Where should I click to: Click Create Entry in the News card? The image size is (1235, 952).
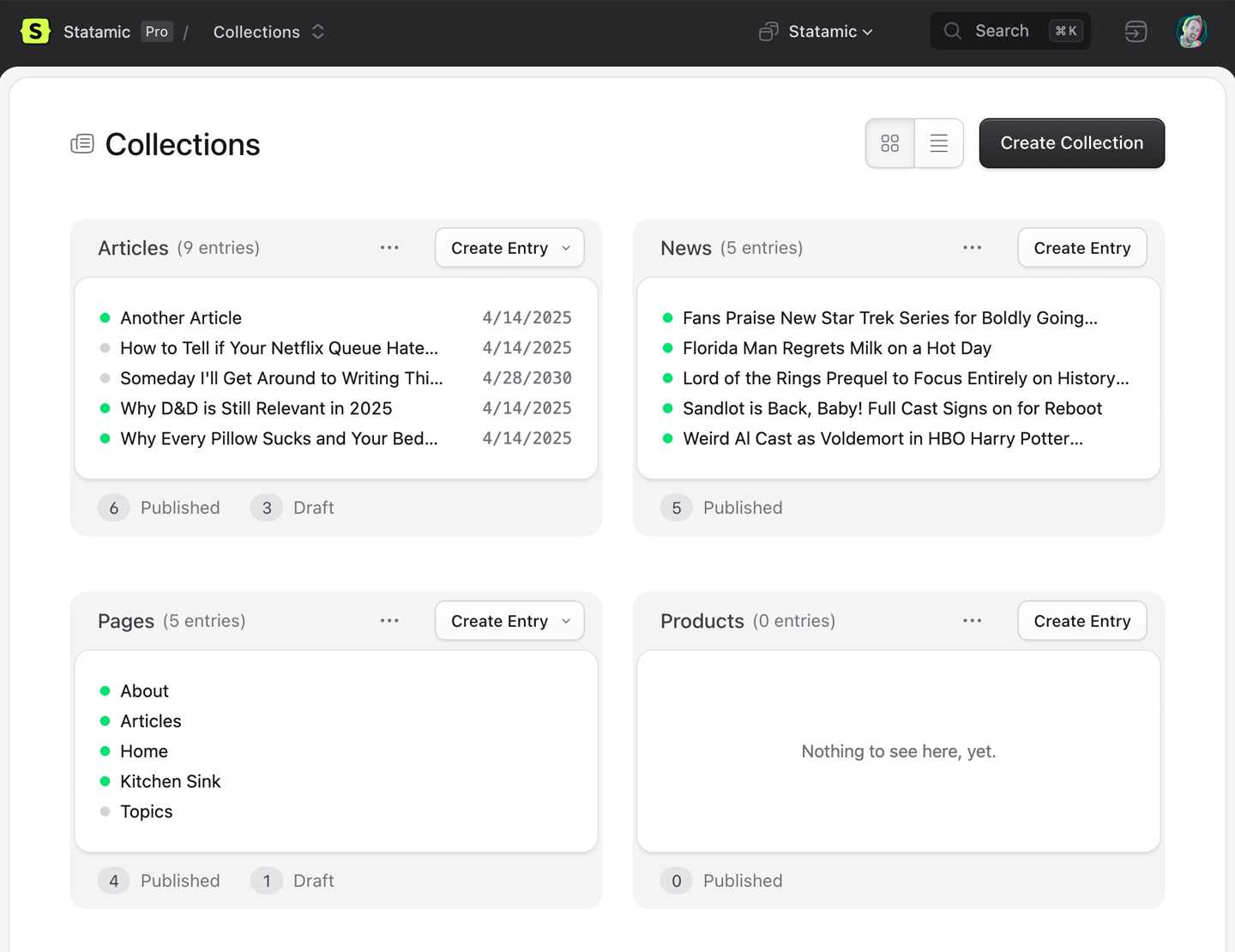click(x=1082, y=248)
